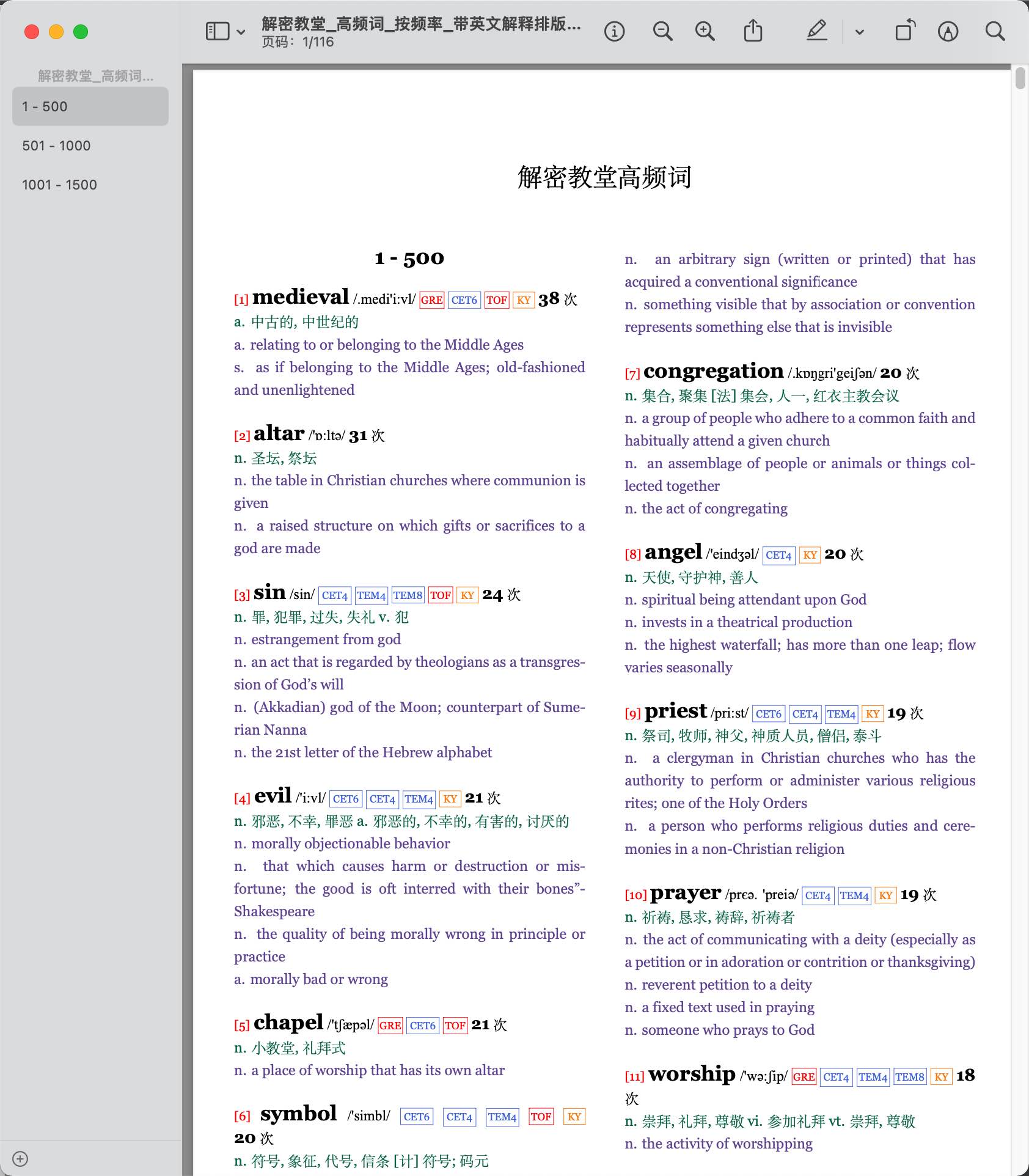Click 'a fixed text used in praying'
1029x1176 pixels.
tap(728, 1007)
